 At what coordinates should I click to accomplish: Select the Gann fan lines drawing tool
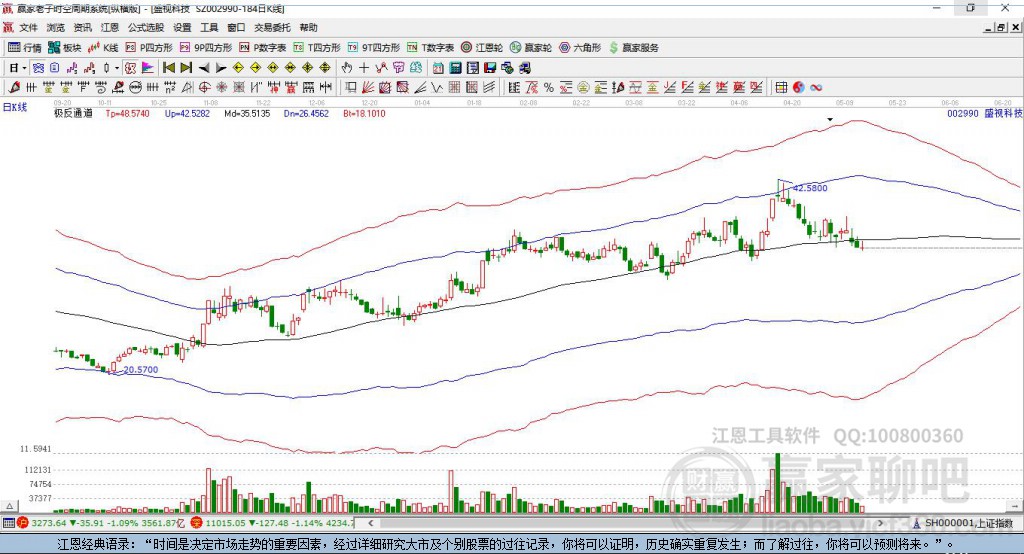pos(369,88)
